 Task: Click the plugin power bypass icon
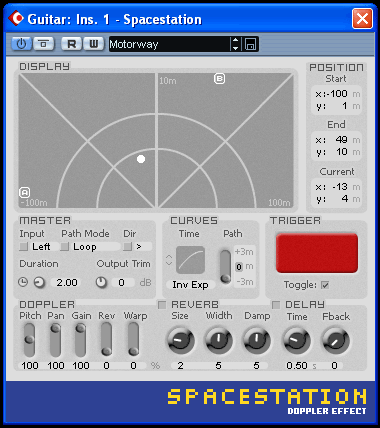(x=22, y=44)
